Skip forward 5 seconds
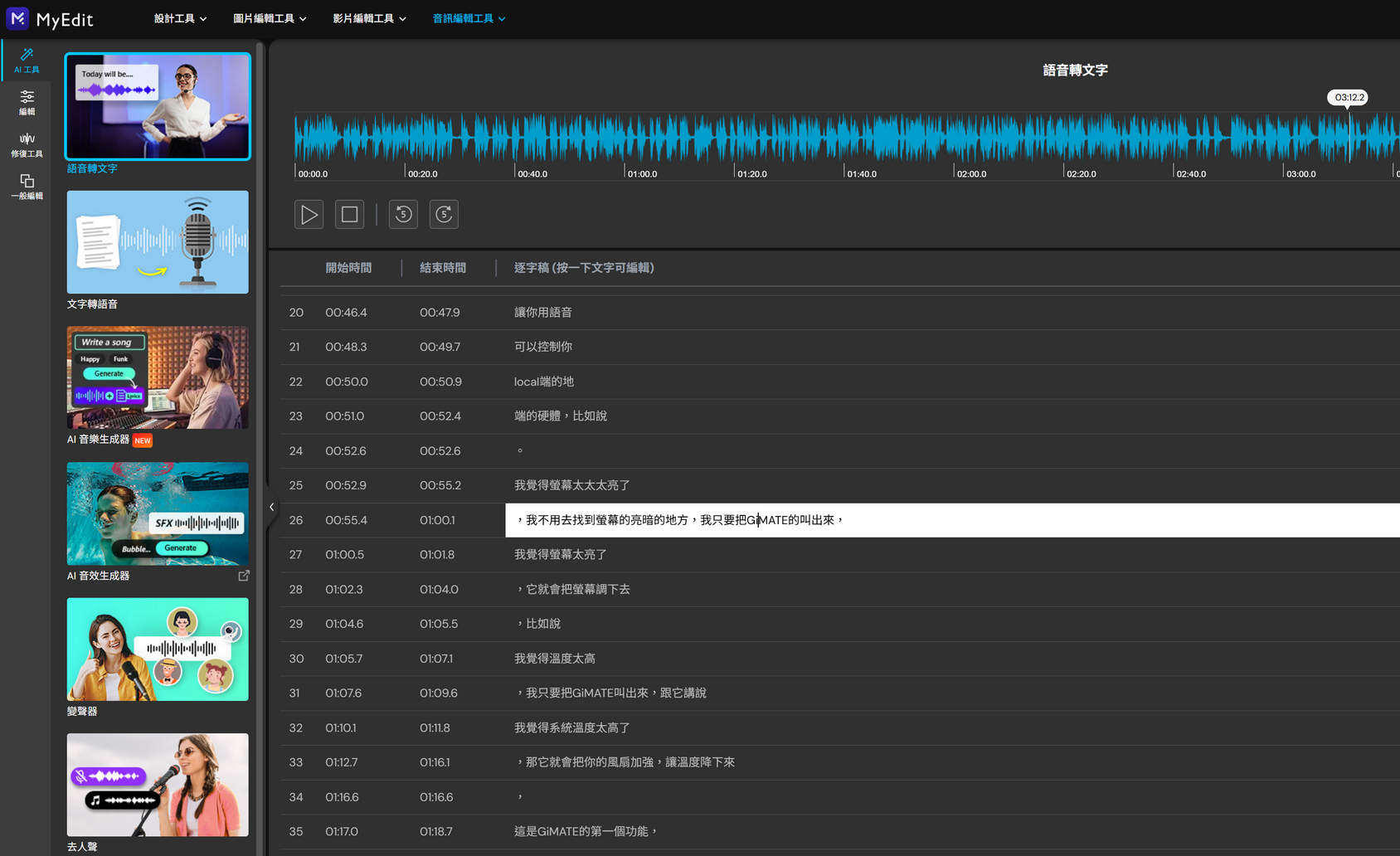The width and height of the screenshot is (1400, 856). [x=444, y=215]
